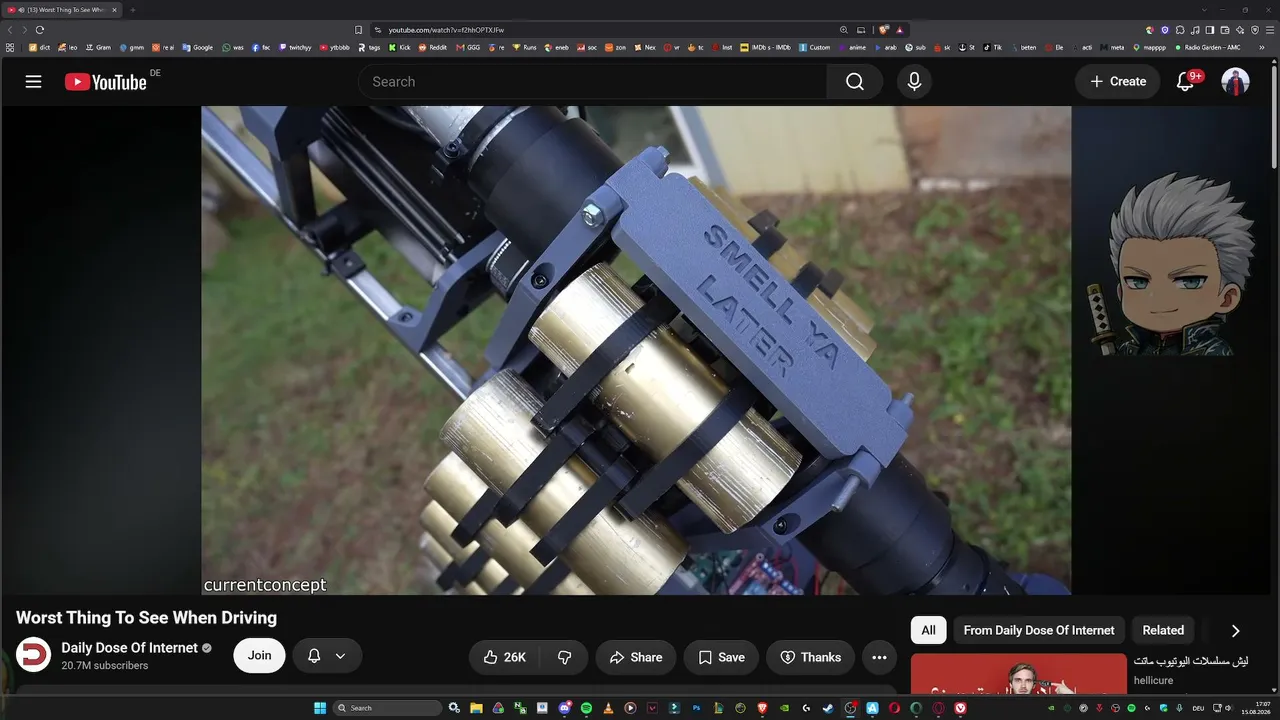Switch to the Worst Thing To See browser tab

point(62,10)
